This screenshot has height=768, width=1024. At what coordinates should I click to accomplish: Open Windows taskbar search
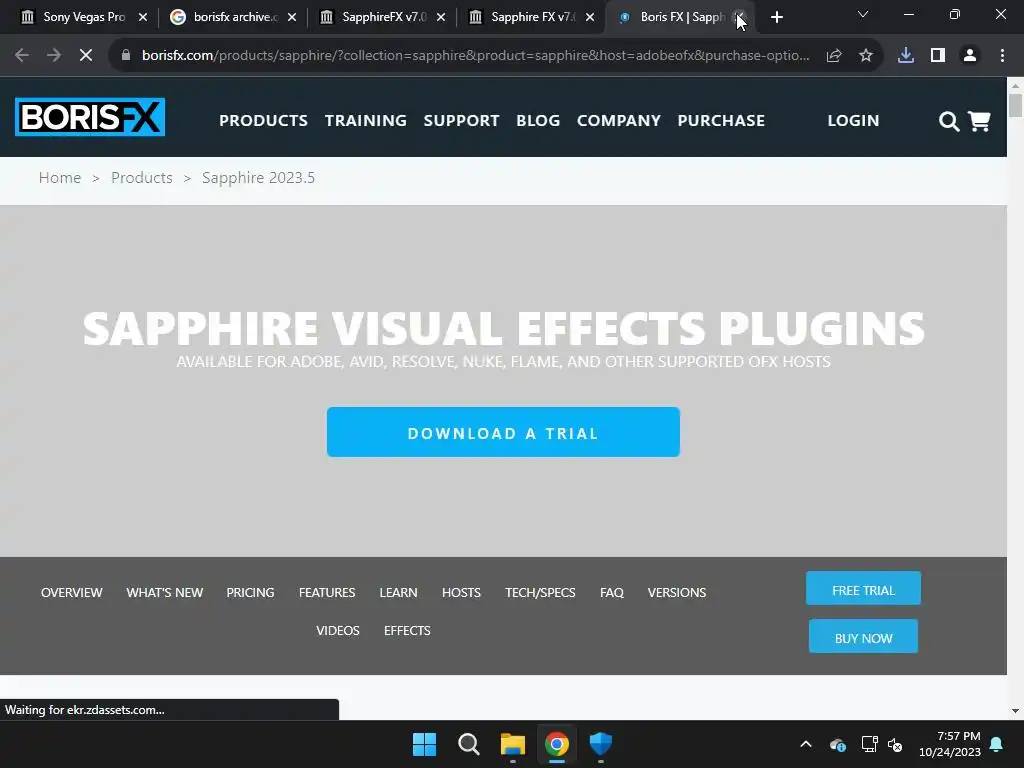469,744
